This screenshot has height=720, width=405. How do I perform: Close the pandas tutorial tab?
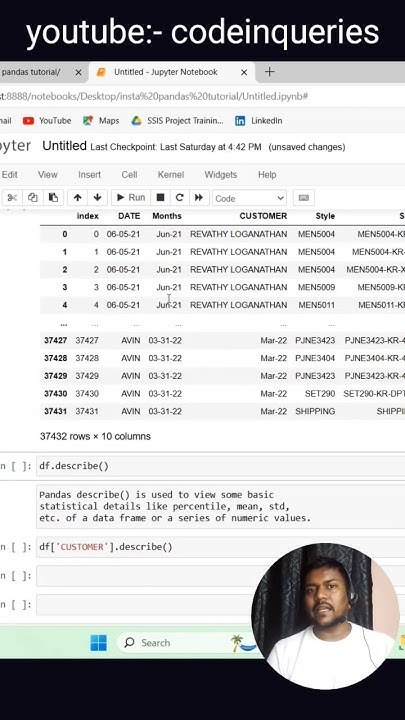click(x=78, y=73)
